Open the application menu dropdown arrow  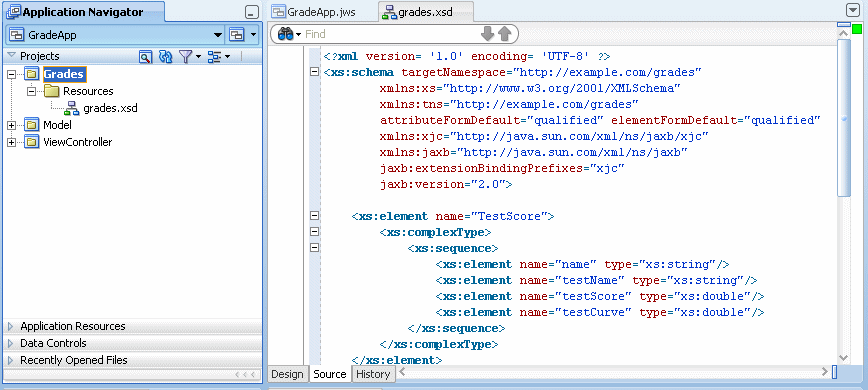tap(254, 35)
